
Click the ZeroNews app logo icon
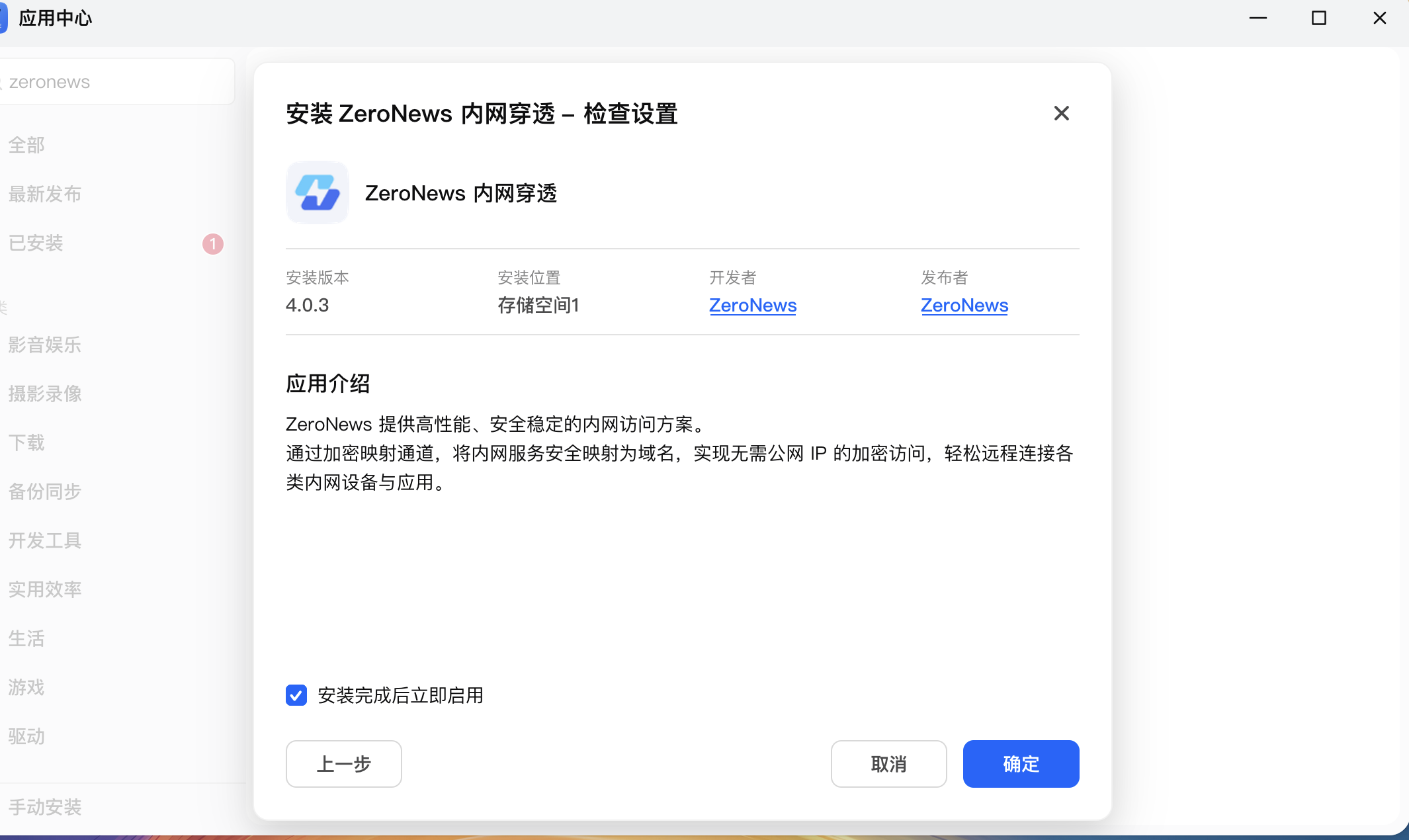(318, 192)
